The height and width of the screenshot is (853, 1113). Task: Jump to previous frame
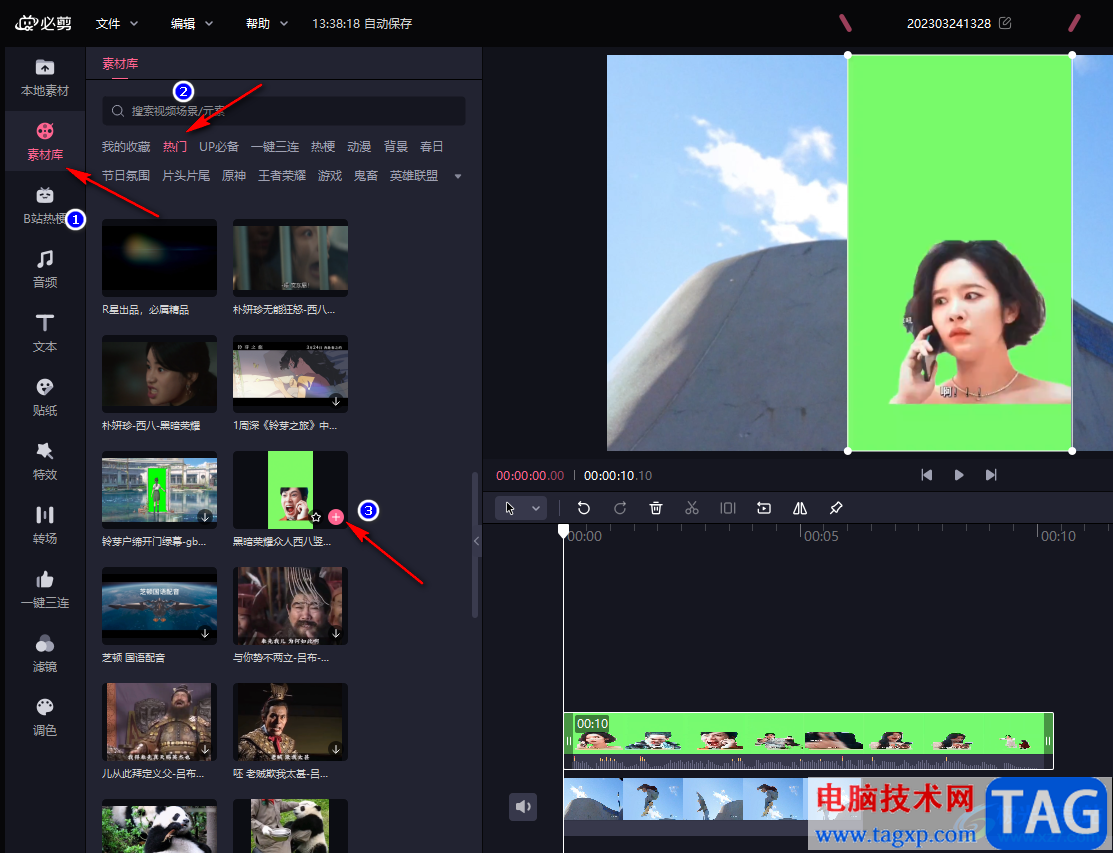(926, 475)
